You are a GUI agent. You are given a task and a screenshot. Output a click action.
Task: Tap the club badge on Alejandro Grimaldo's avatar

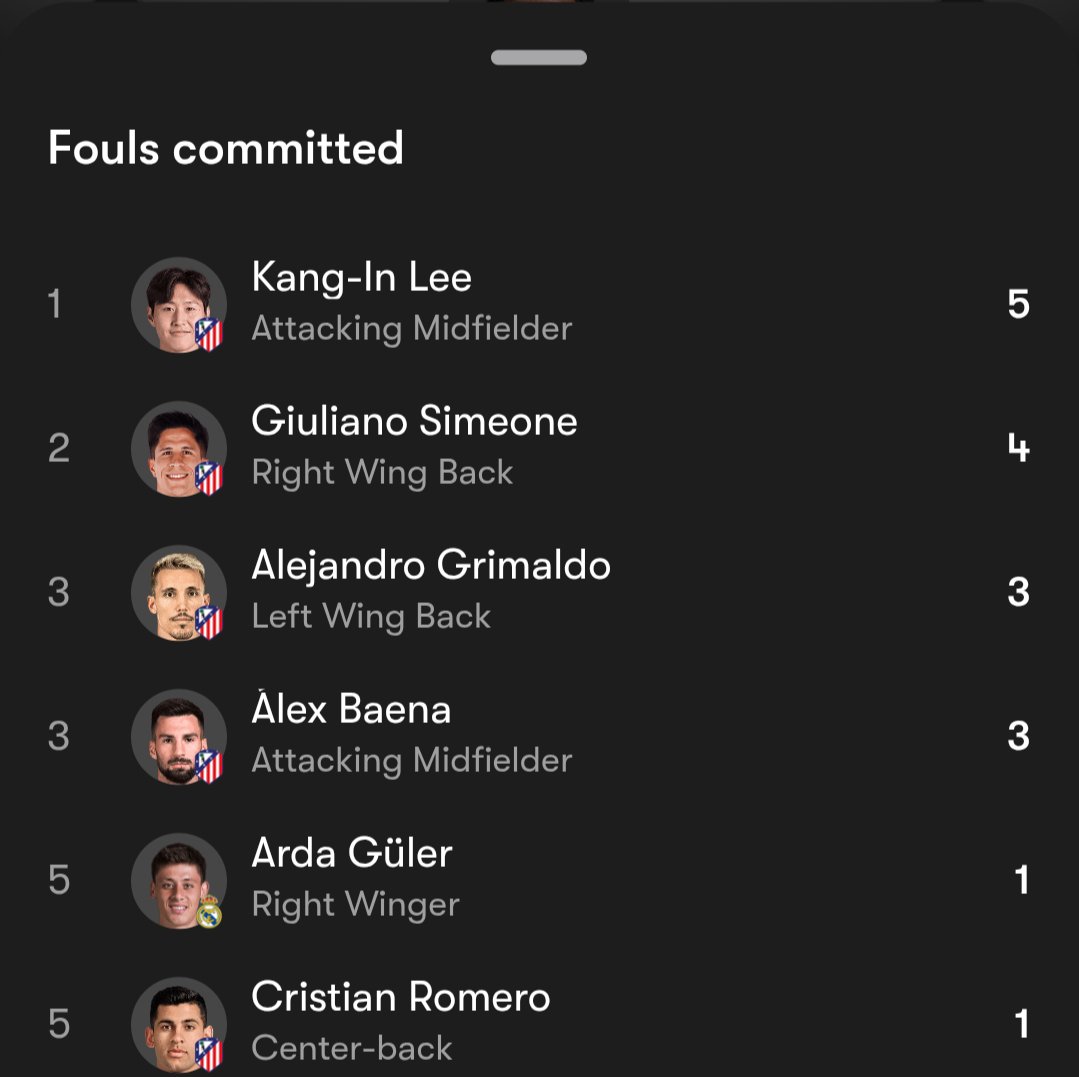[x=209, y=622]
